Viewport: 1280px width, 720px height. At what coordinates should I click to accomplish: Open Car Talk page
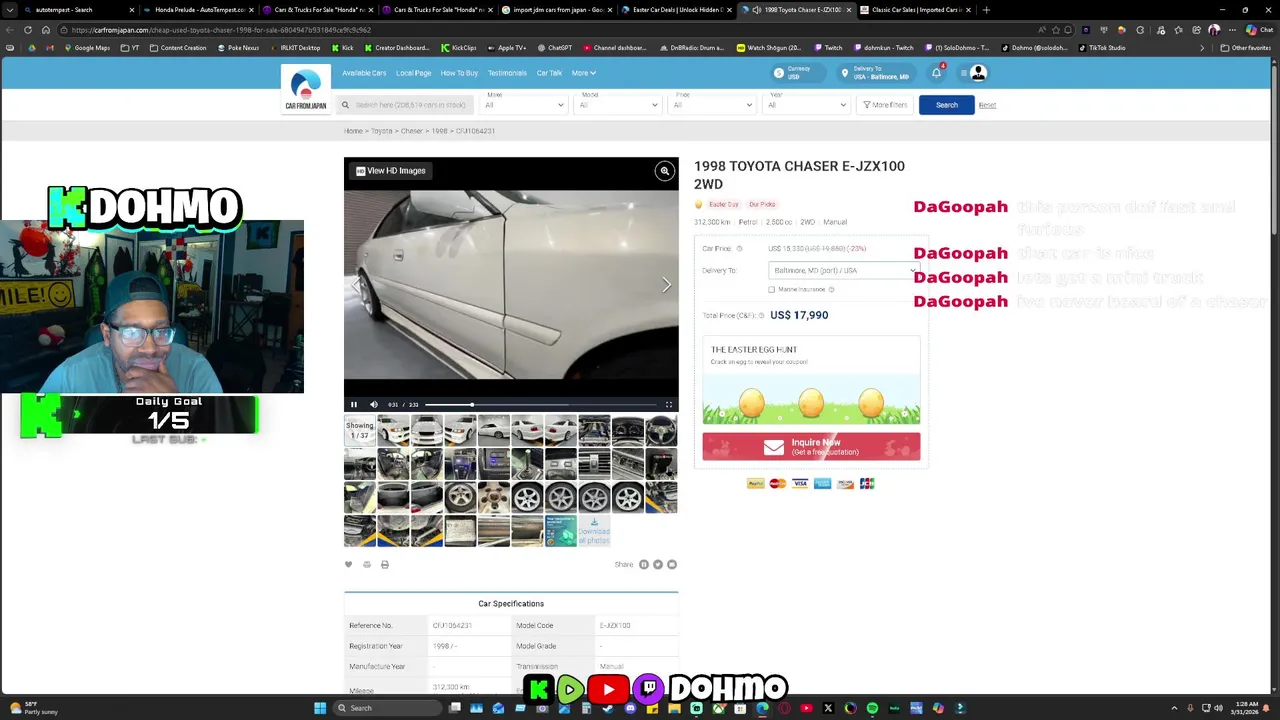coord(549,73)
